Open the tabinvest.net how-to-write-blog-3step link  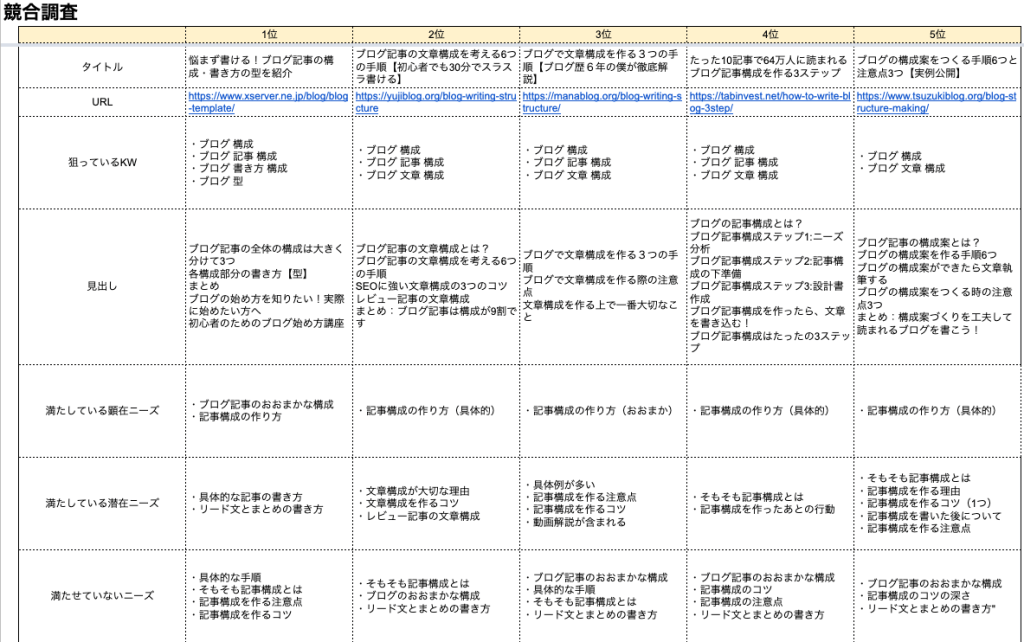click(x=769, y=102)
